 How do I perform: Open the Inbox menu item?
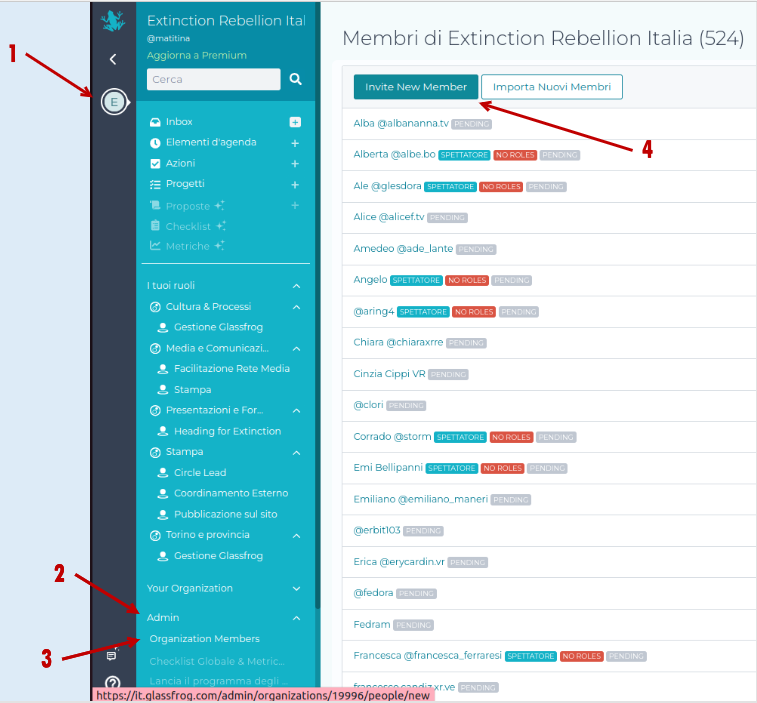(179, 122)
